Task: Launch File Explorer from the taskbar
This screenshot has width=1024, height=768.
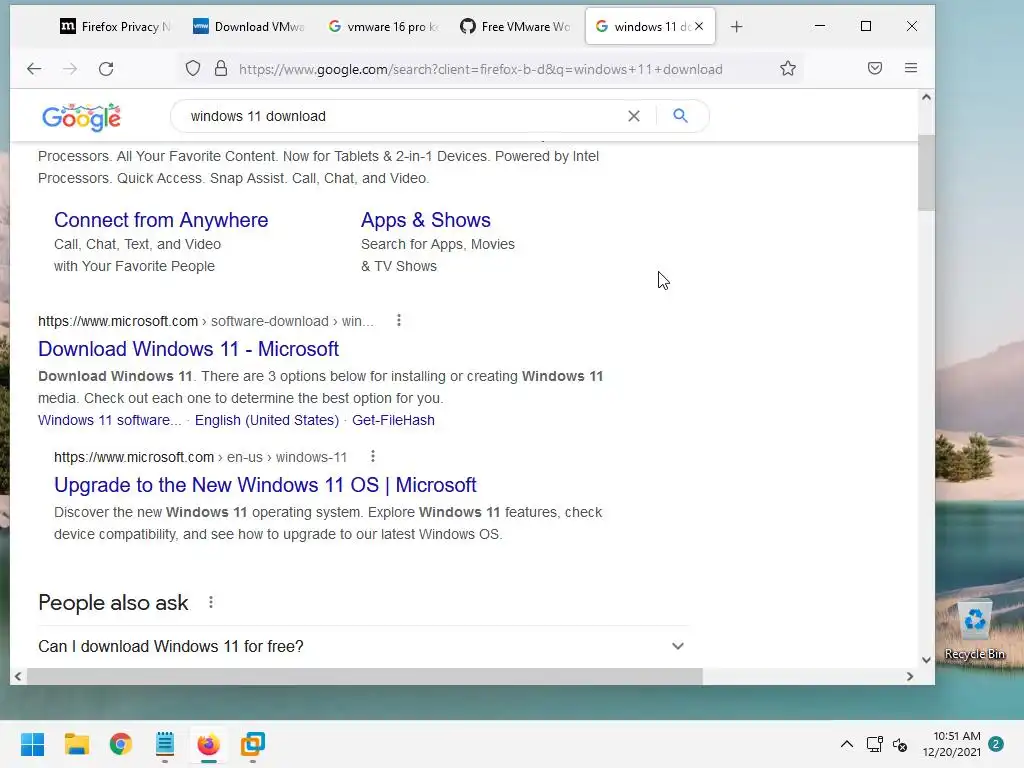Action: [x=77, y=744]
